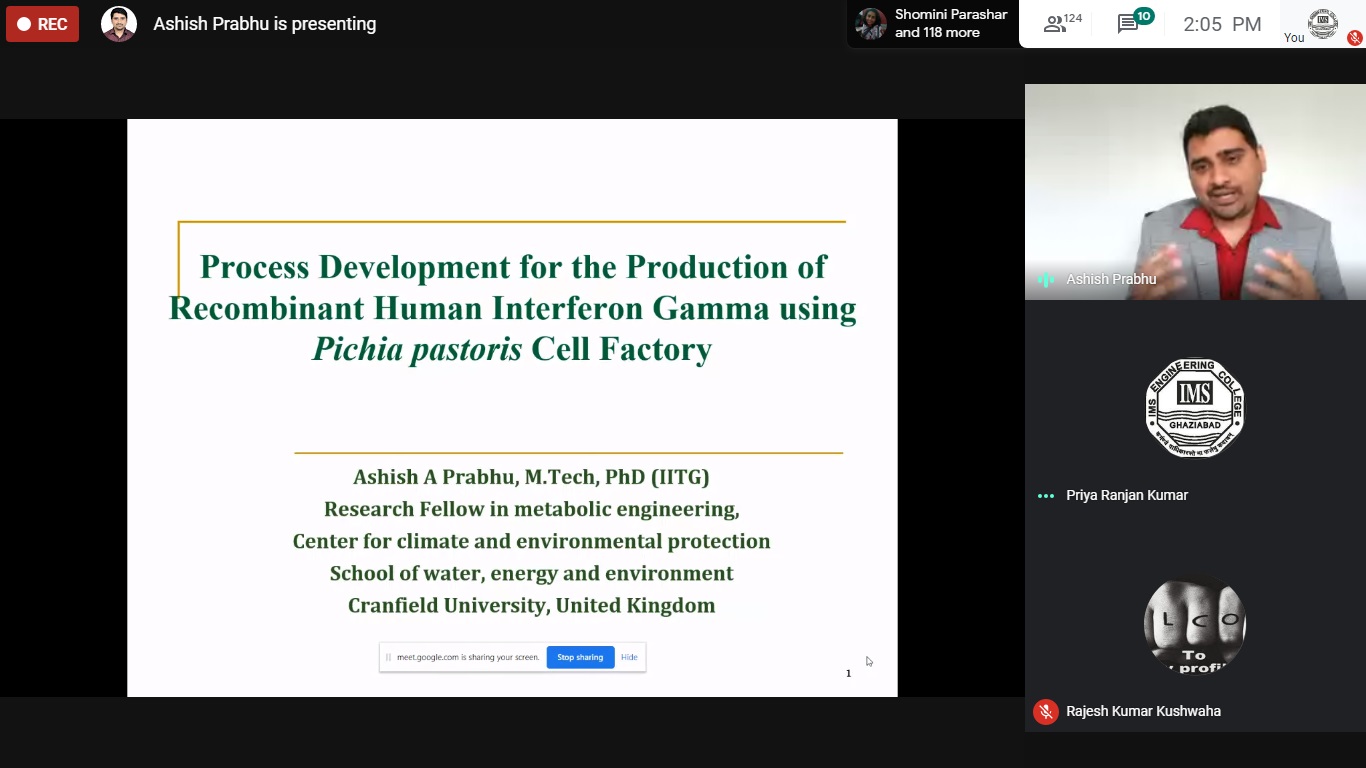Click the "Ashish Prabhu is presenting" label

pyautogui.click(x=264, y=24)
